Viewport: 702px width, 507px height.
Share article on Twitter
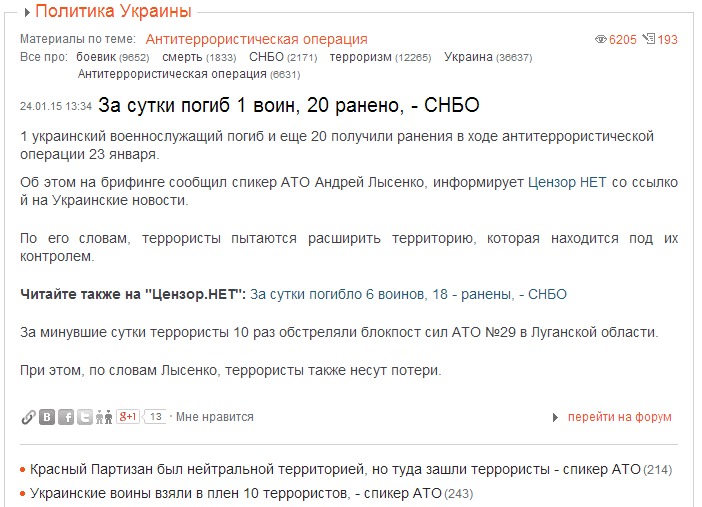(x=85, y=417)
